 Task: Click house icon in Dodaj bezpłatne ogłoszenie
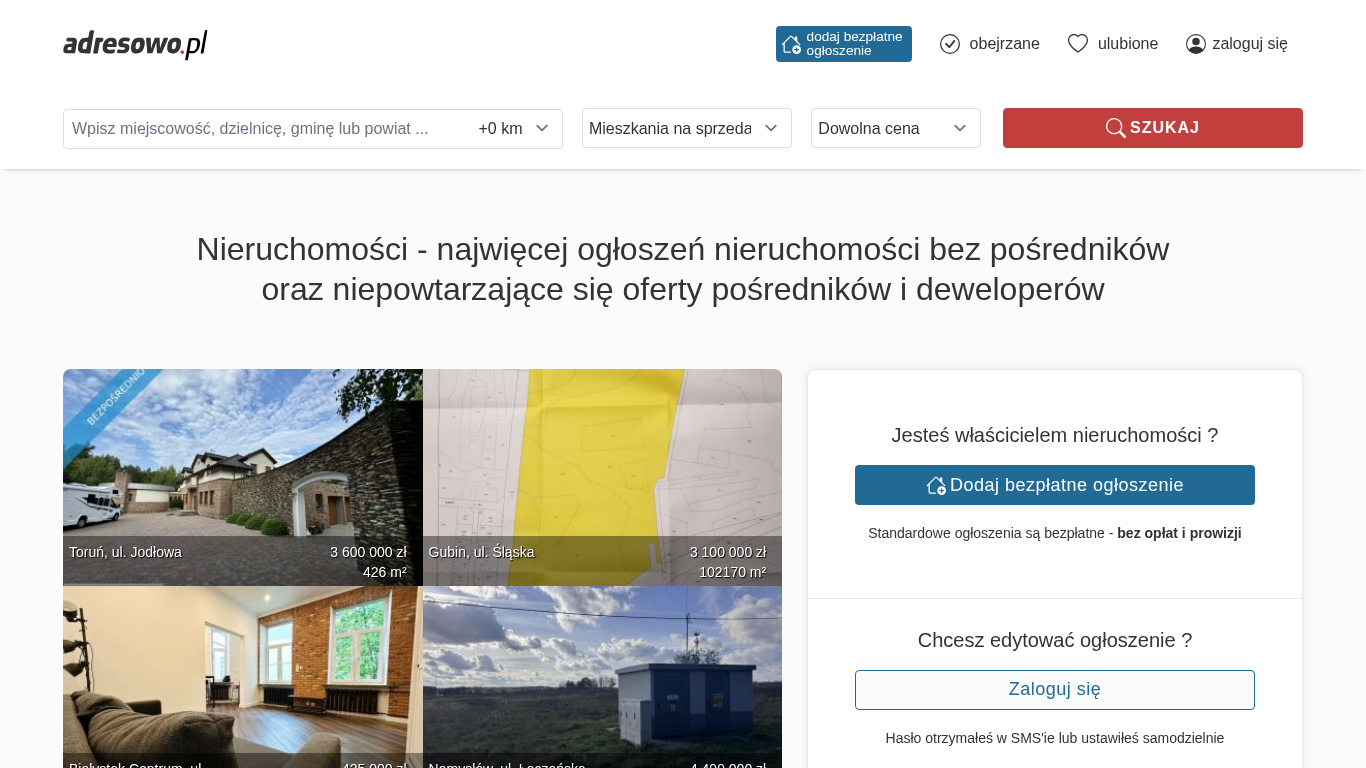point(936,485)
